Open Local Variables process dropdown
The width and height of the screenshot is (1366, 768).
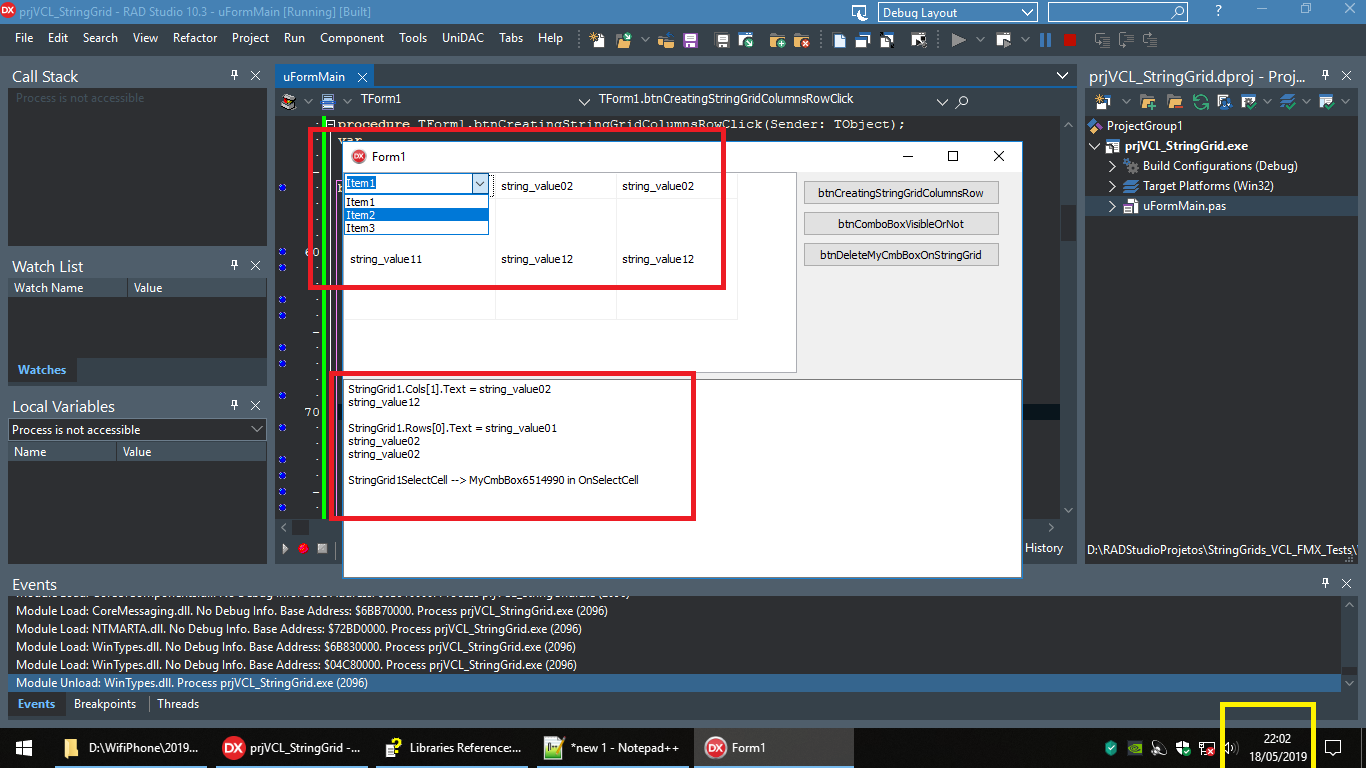[256, 429]
